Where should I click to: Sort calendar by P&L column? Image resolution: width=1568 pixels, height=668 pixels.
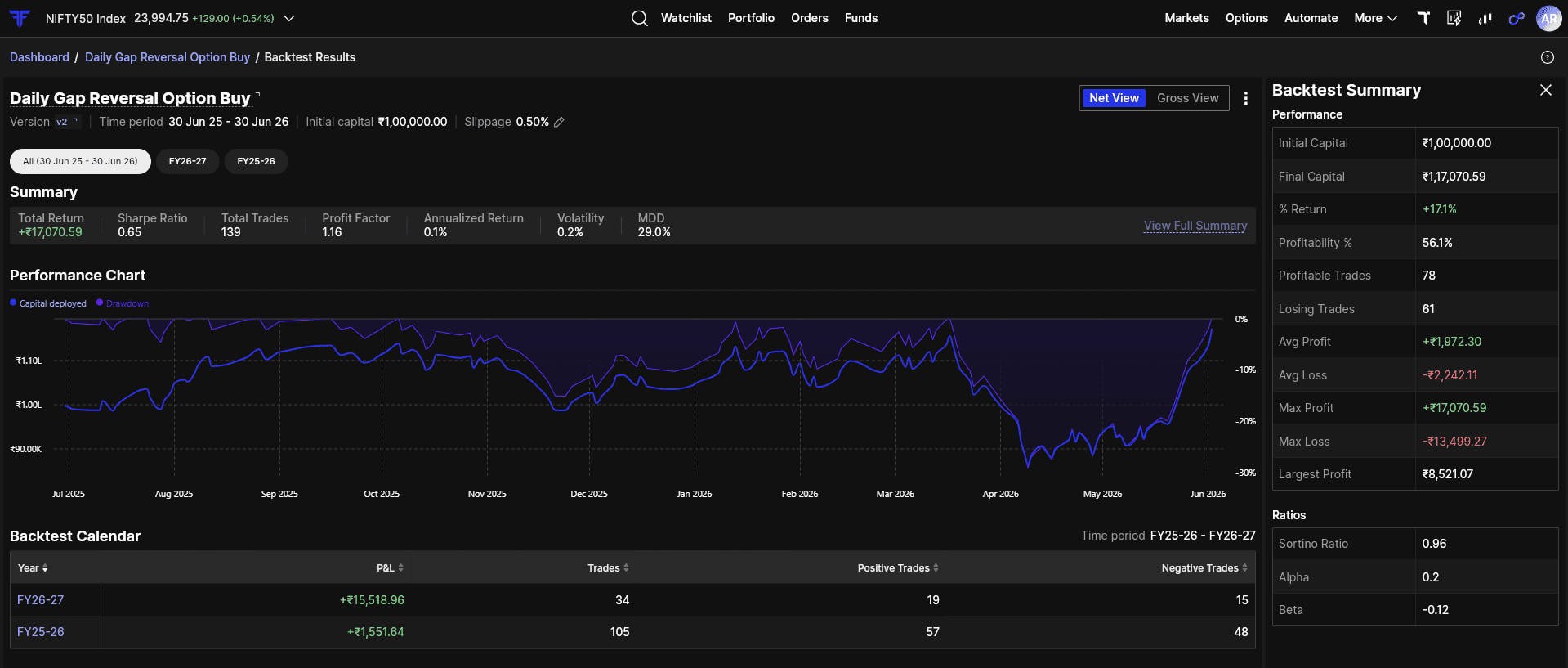390,567
